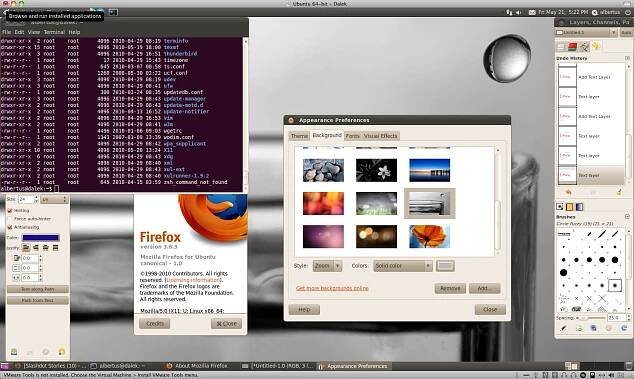Open the Untitled image selector dropdown
Image resolution: width=634 pixels, height=379 pixels.
[587, 32]
